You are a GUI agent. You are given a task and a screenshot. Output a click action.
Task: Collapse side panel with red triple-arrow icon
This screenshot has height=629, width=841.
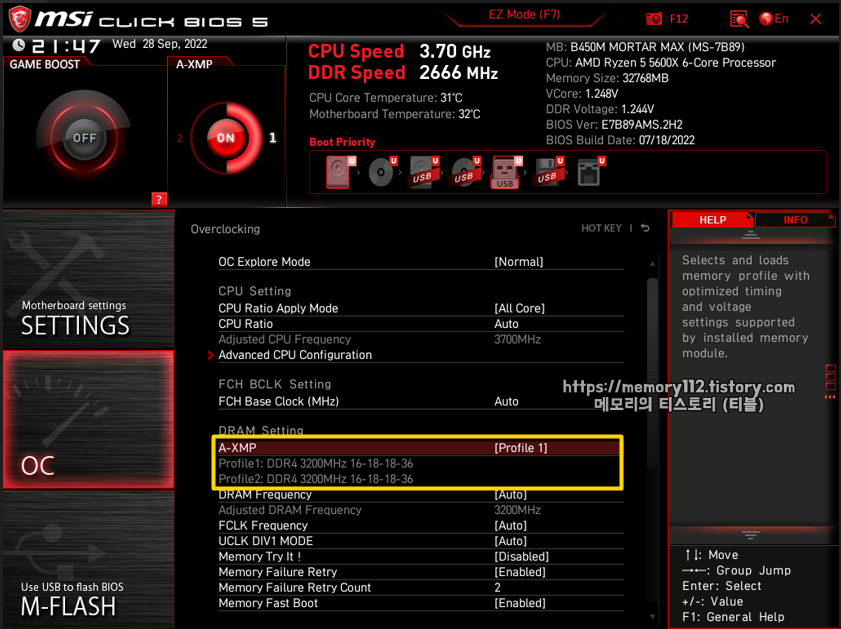(830, 397)
